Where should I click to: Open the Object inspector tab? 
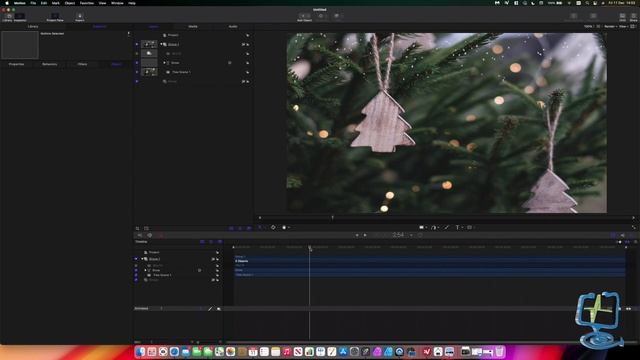[116, 64]
